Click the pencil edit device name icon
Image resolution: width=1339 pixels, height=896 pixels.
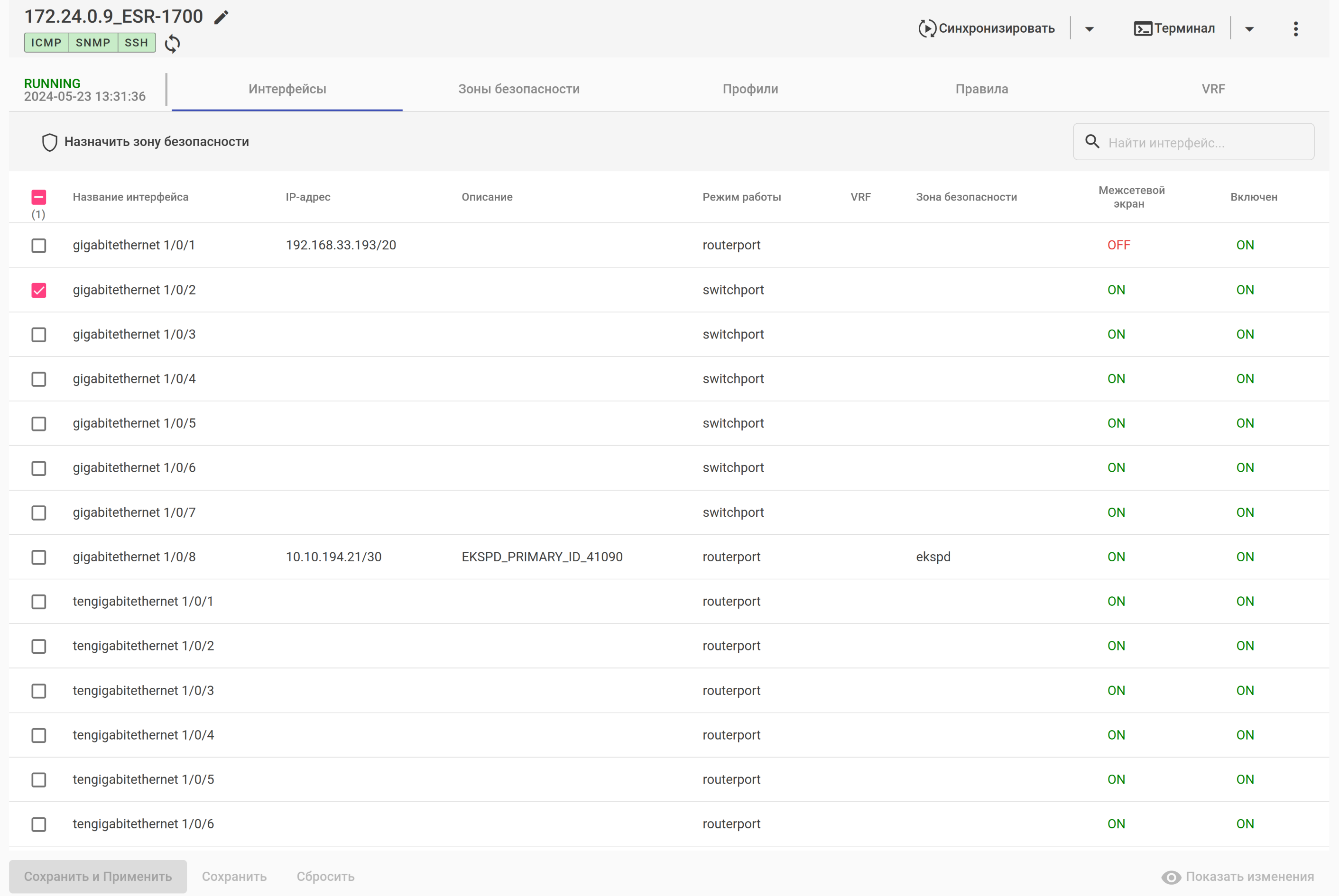[221, 18]
